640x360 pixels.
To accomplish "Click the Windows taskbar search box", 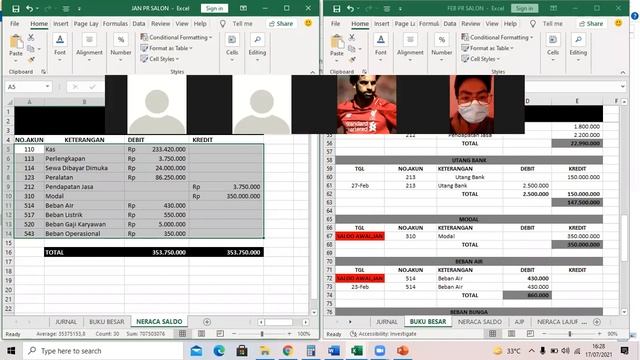I will (x=102, y=351).
